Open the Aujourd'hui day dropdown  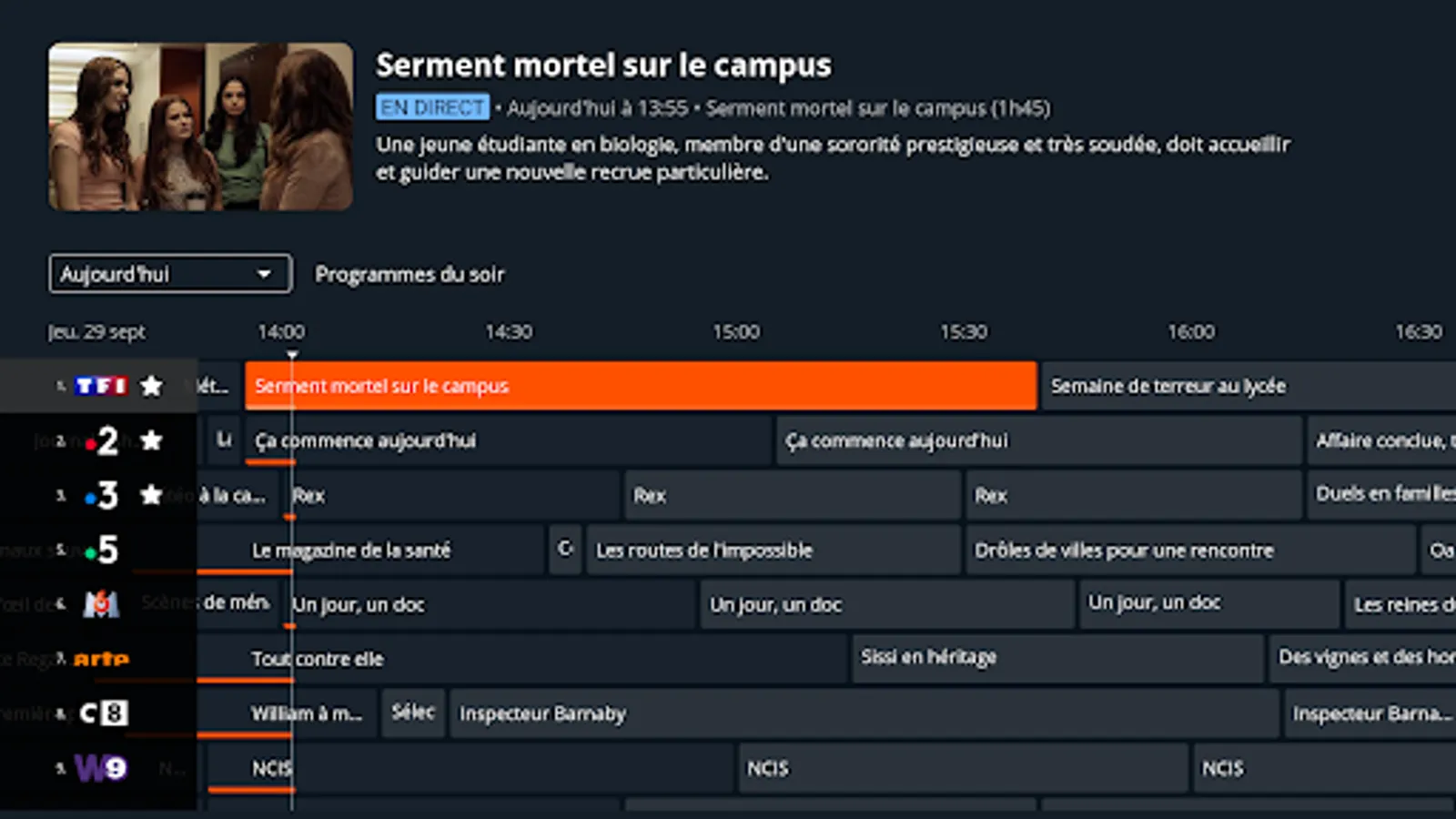170,274
